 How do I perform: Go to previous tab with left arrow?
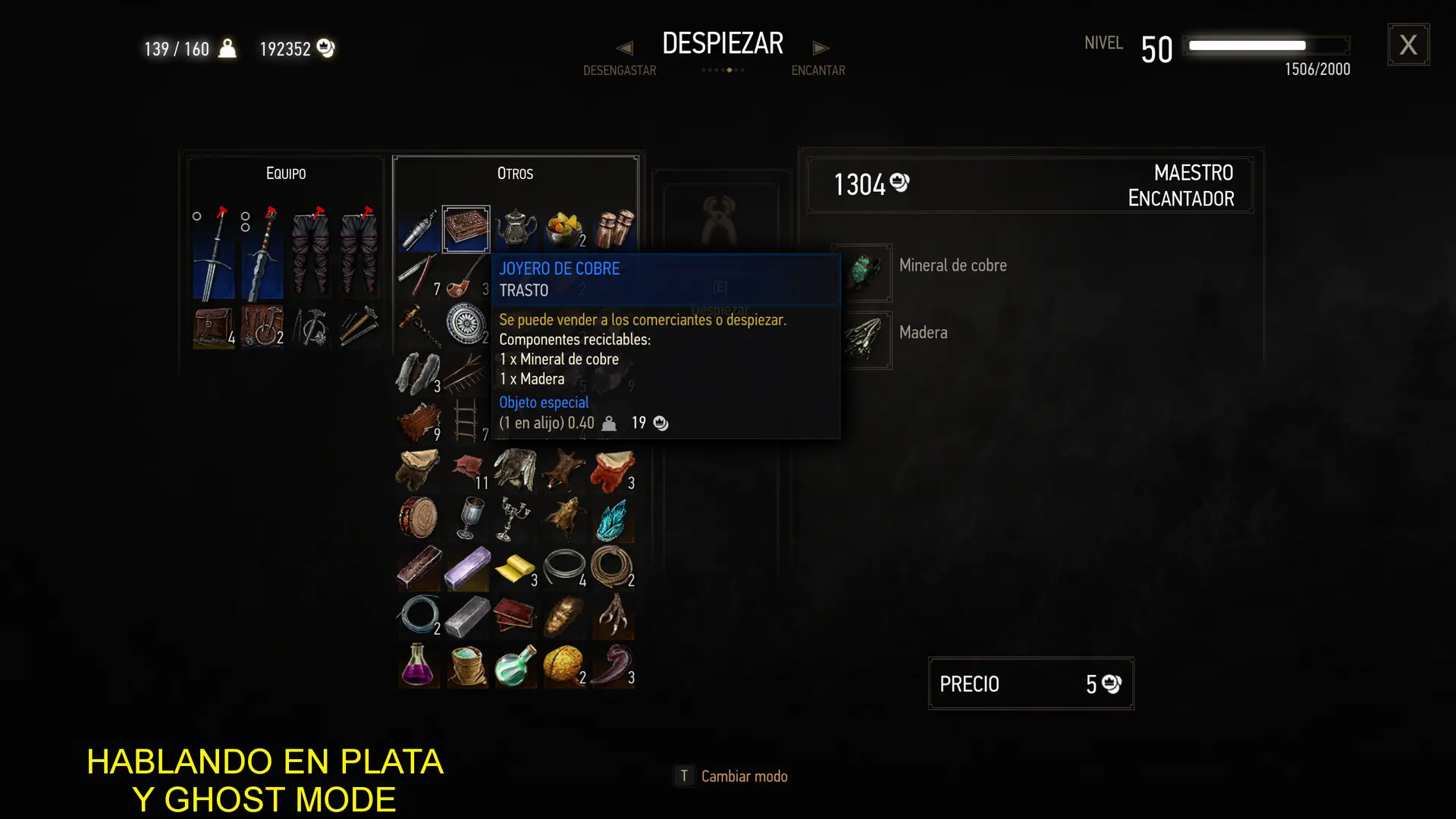click(624, 48)
